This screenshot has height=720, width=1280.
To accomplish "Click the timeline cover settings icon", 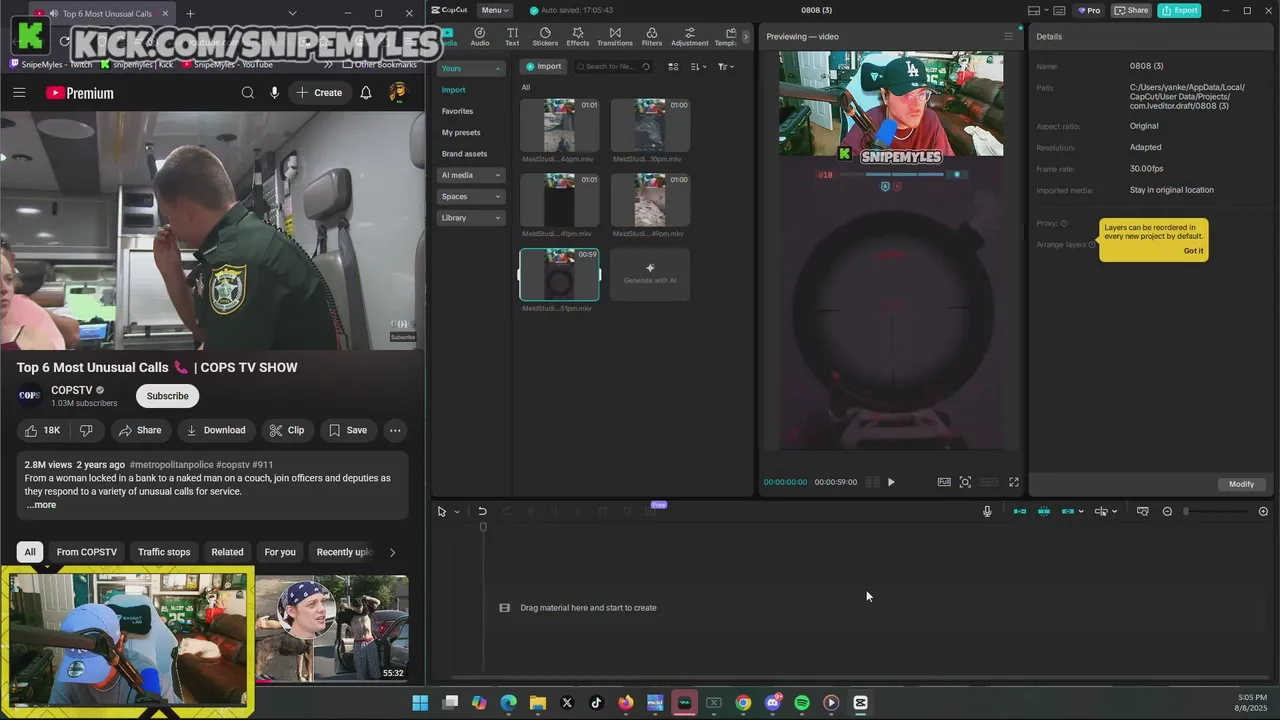I will (x=1143, y=511).
